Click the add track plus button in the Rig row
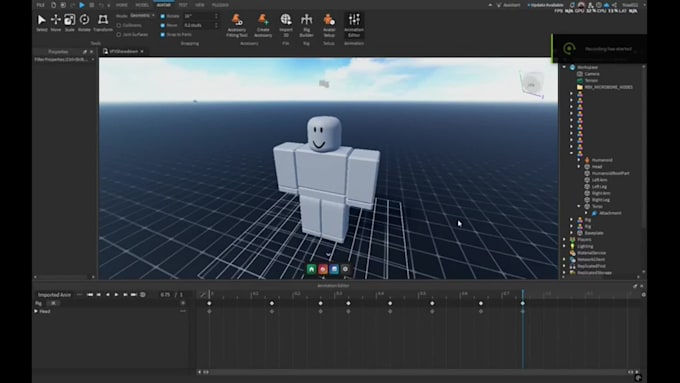The image size is (680, 383). point(183,303)
